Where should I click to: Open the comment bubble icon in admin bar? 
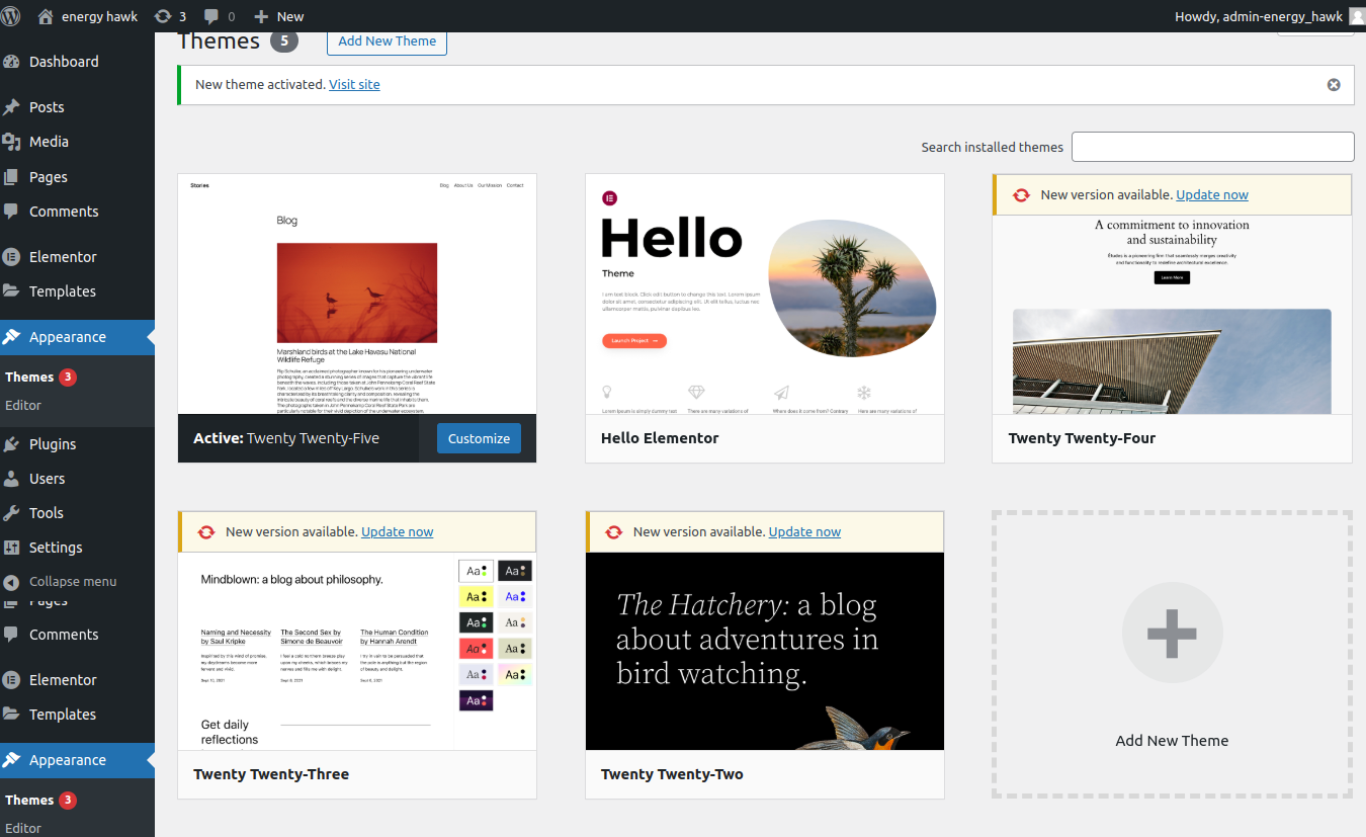(211, 16)
